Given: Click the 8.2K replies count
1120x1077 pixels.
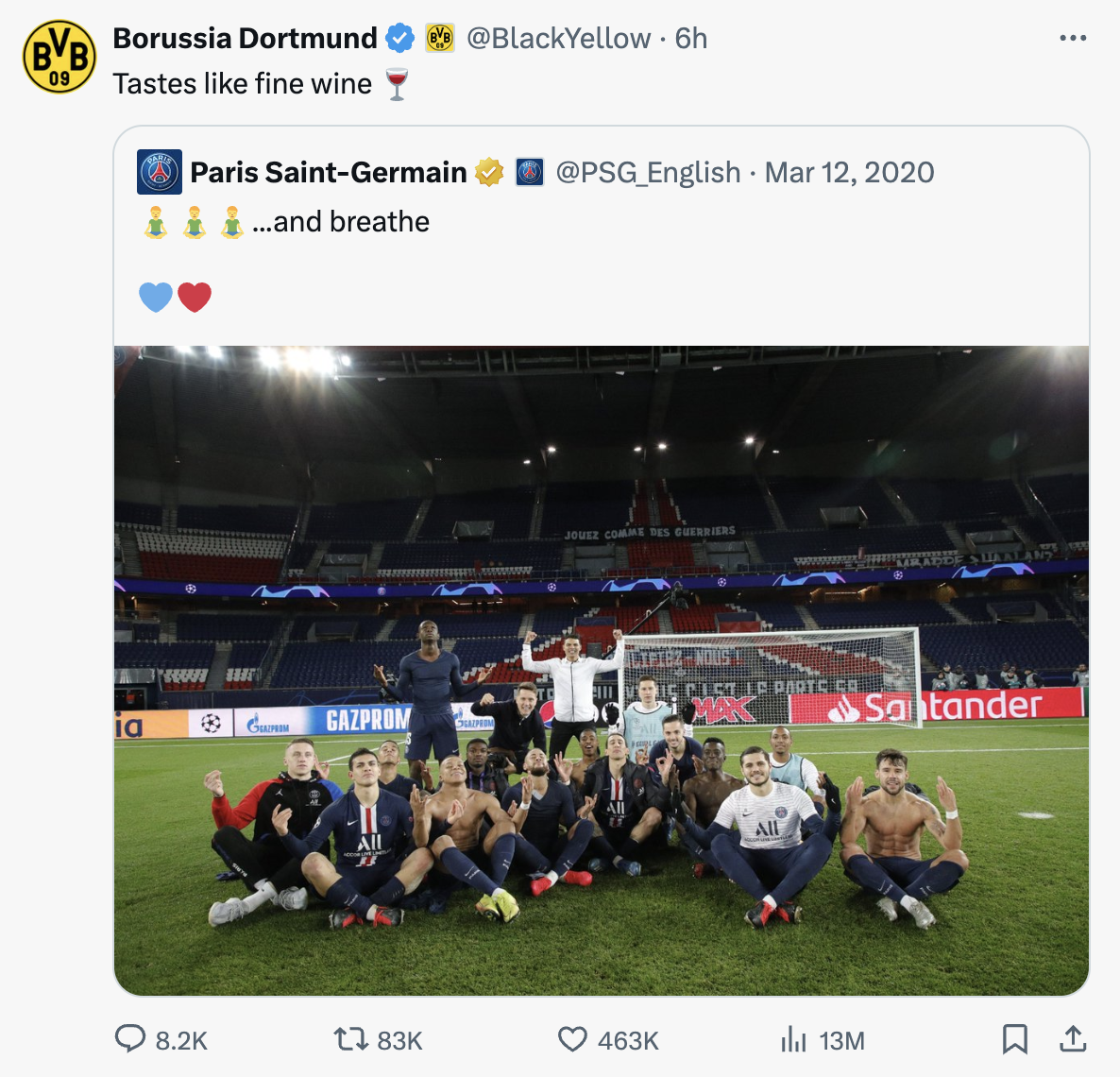Looking at the screenshot, I should click(x=180, y=1041).
